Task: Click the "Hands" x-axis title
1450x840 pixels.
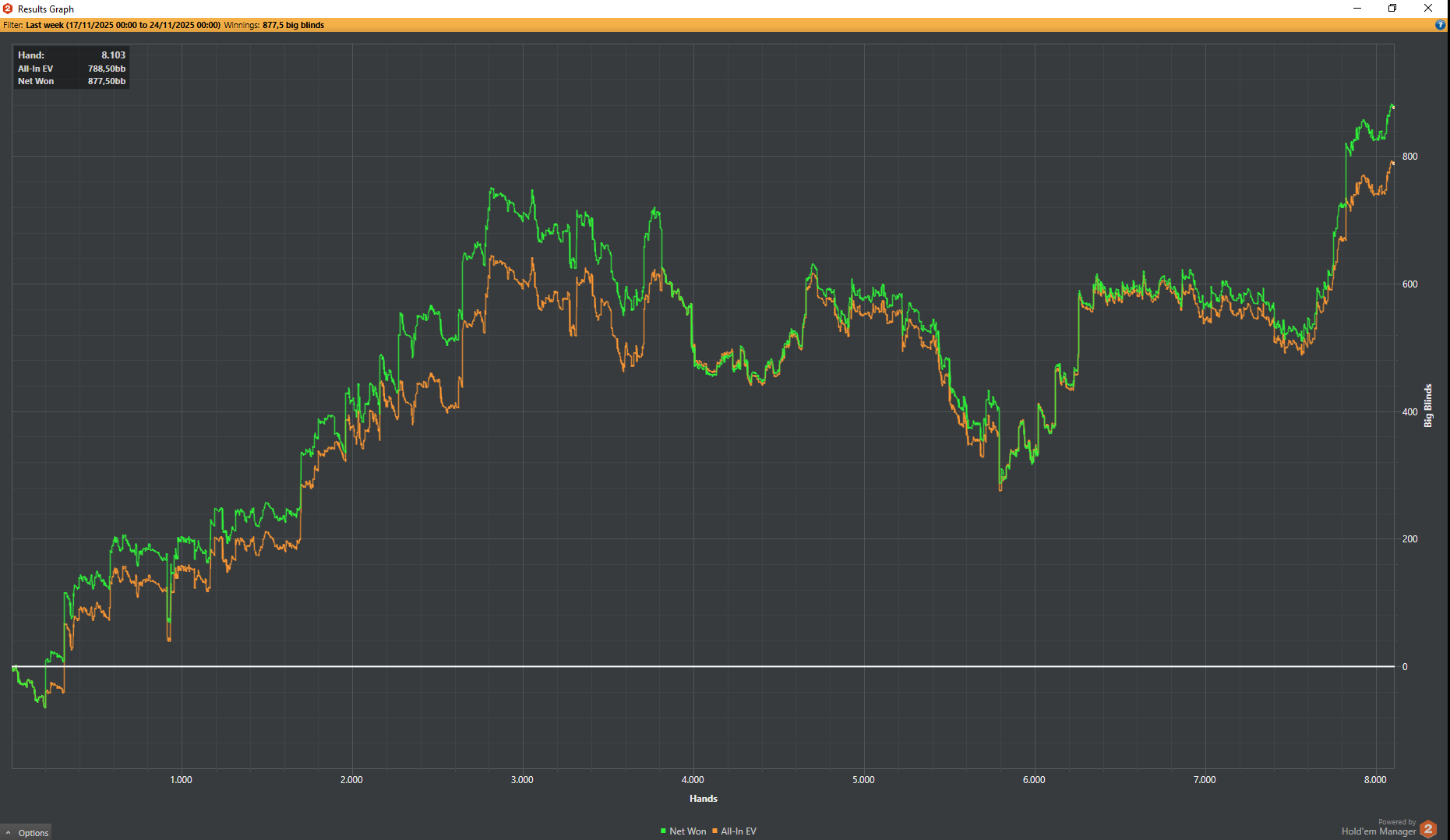Action: click(704, 799)
